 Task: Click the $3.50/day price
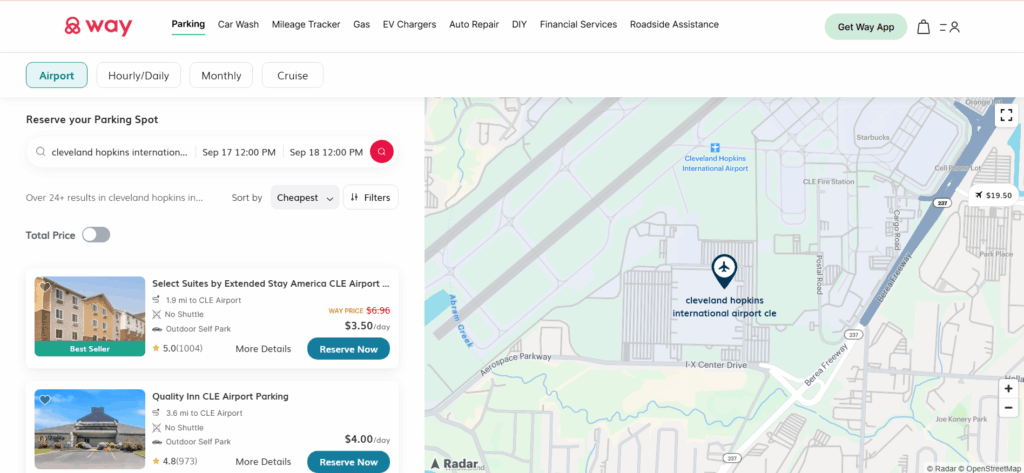[367, 325]
